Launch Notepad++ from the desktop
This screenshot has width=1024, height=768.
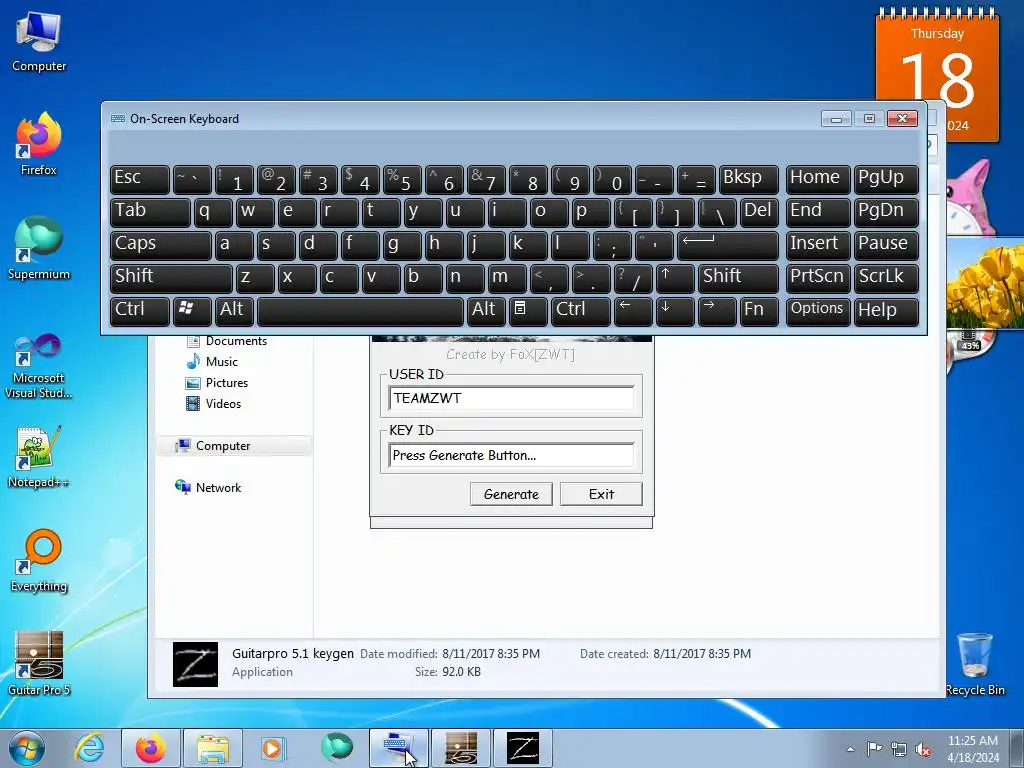[39, 457]
